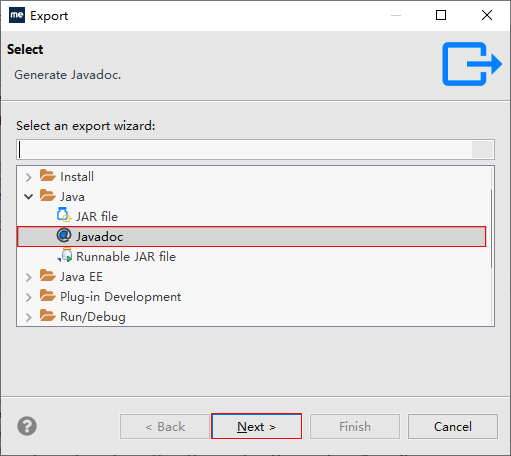
Task: Focus the export wizard filter field
Action: tap(255, 149)
